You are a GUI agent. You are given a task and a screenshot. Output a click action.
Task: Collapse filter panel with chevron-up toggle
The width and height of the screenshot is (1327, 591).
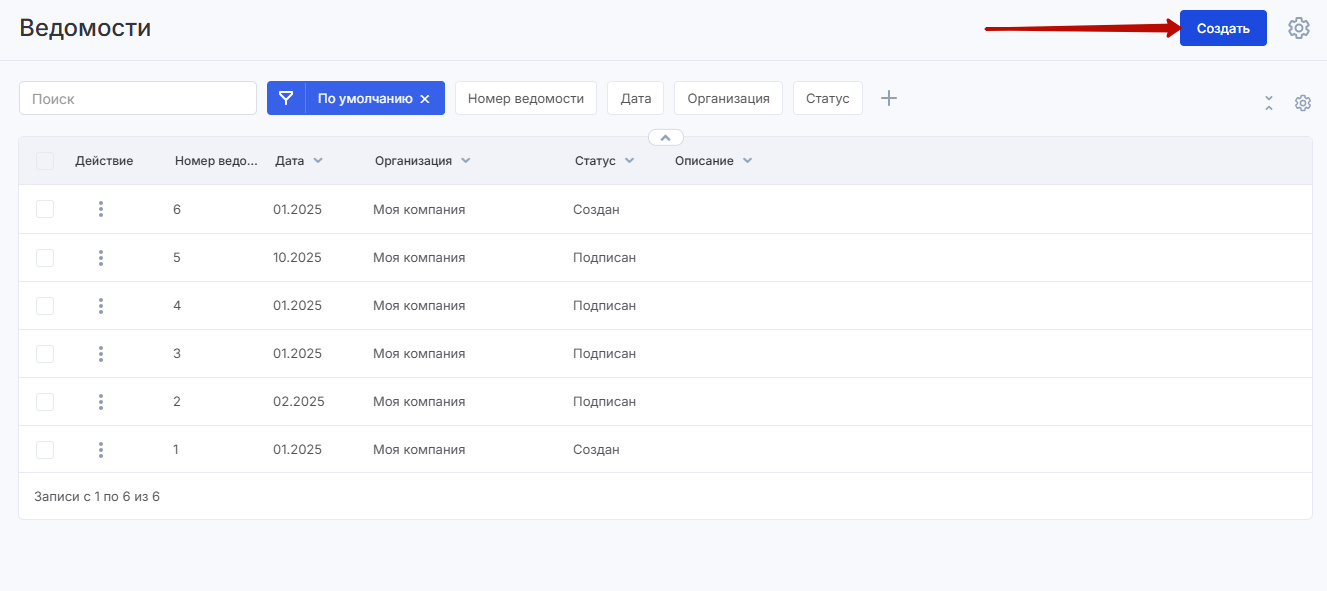click(666, 138)
